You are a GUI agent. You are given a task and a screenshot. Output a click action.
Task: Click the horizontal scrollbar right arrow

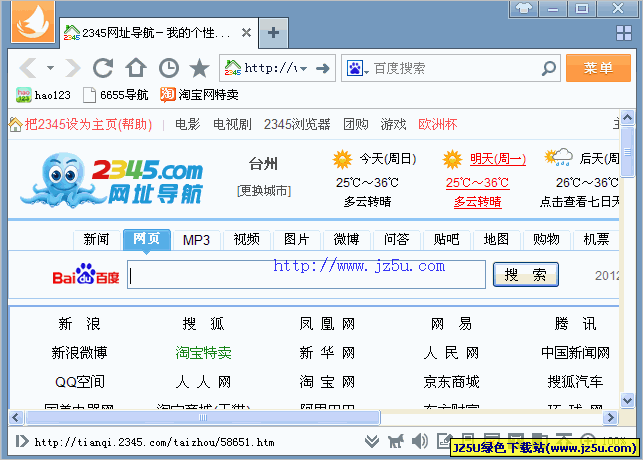pyautogui.click(x=611, y=417)
